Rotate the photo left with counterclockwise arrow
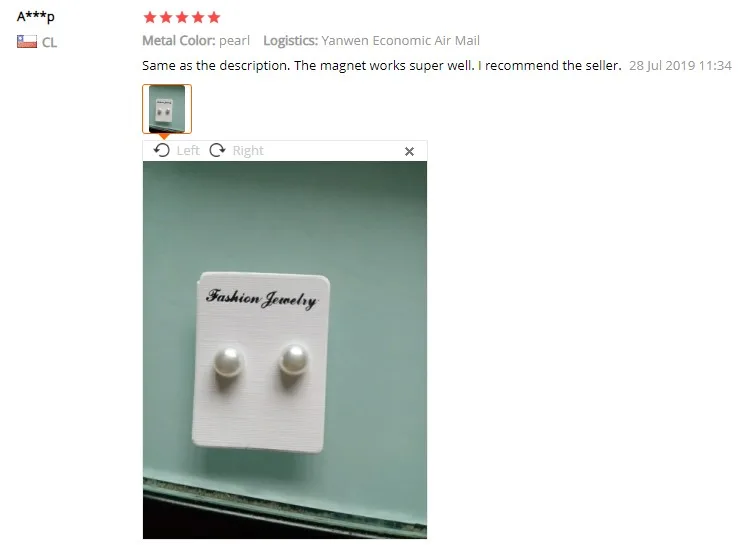741x545 pixels. click(x=162, y=150)
